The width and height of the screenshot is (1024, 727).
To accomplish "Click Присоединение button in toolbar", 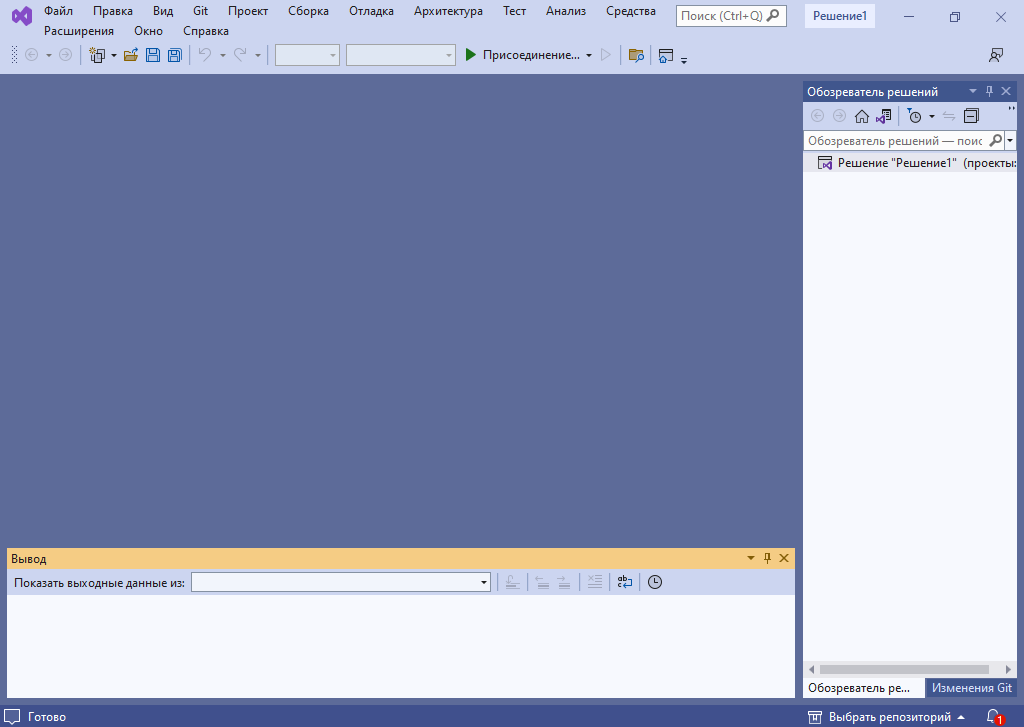I will pyautogui.click(x=530, y=55).
